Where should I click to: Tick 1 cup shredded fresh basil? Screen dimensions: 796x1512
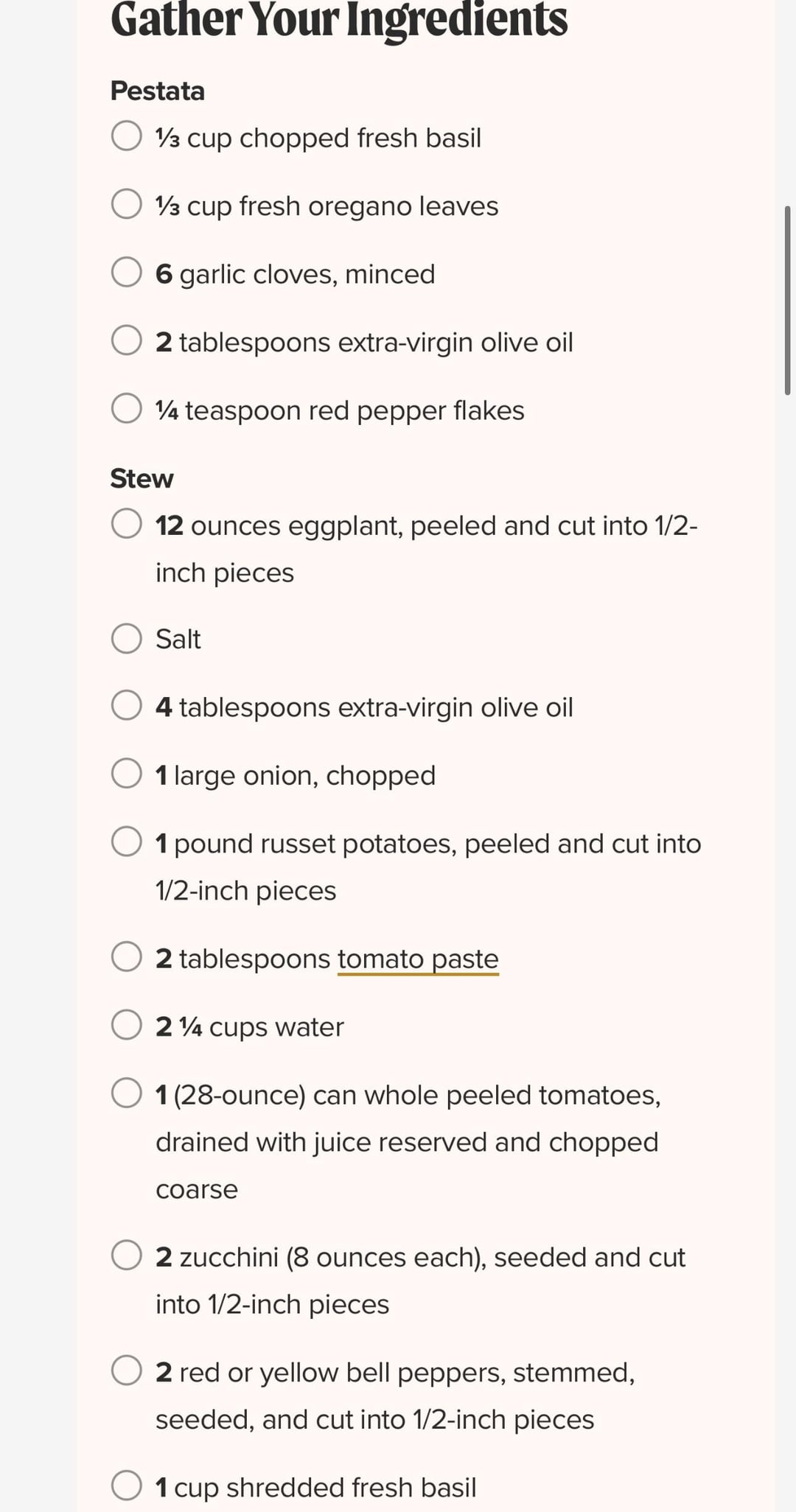127,1485
